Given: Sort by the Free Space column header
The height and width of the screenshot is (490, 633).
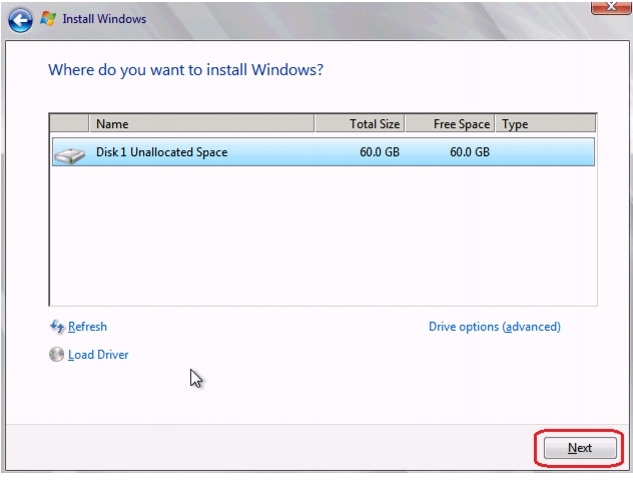Looking at the screenshot, I should [450, 124].
